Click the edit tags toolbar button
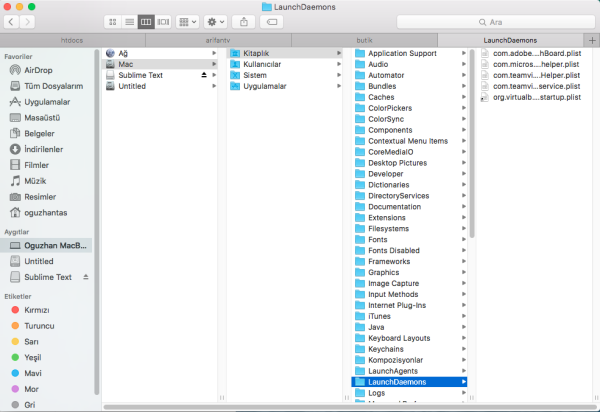600x412 pixels. (x=272, y=22)
